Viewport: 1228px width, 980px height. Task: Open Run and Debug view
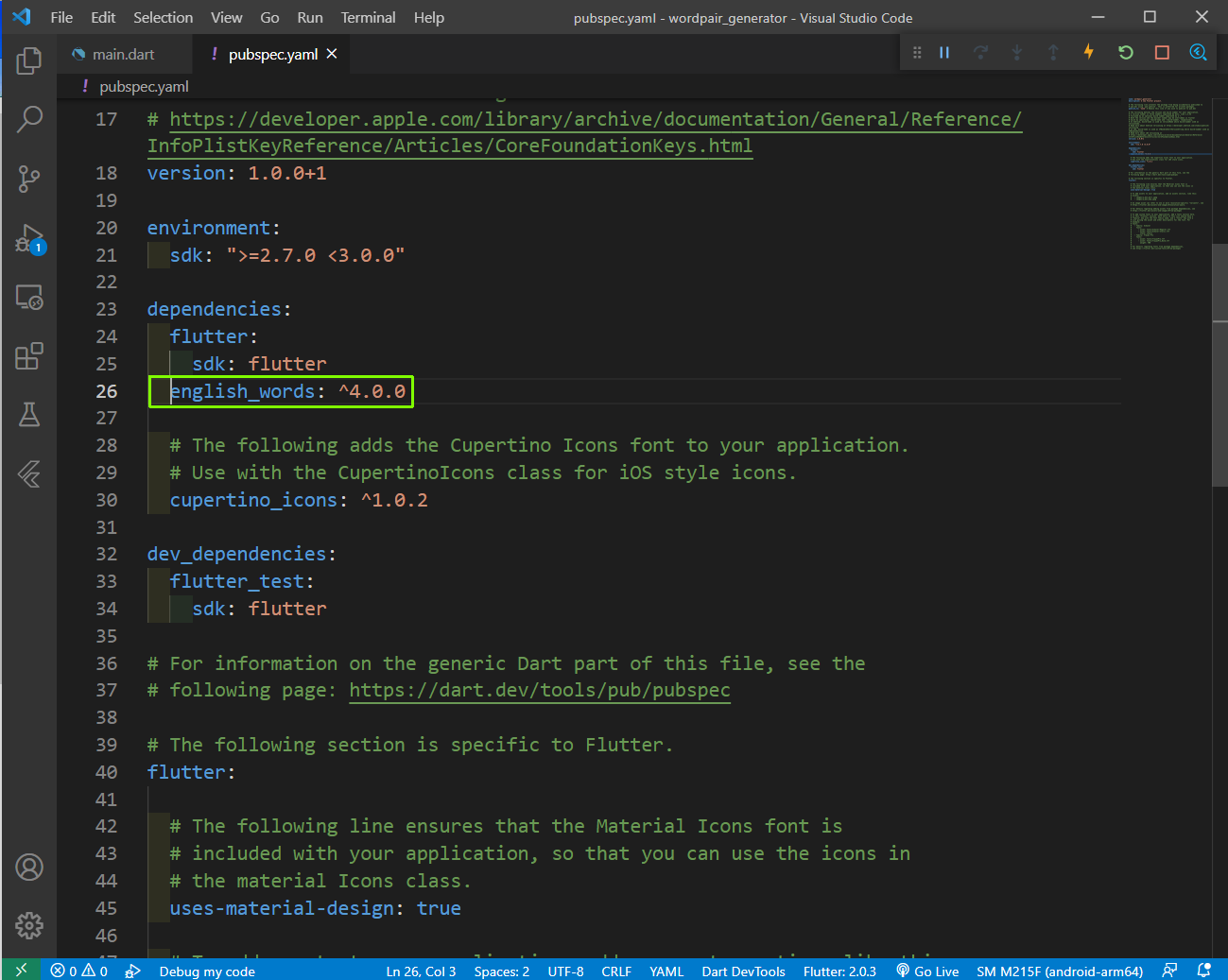(x=29, y=238)
